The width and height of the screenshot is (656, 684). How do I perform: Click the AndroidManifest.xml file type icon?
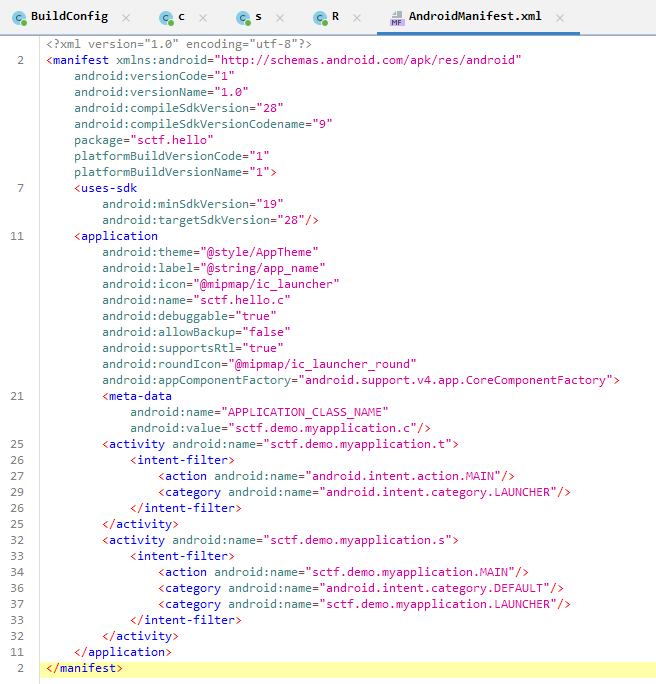click(398, 18)
